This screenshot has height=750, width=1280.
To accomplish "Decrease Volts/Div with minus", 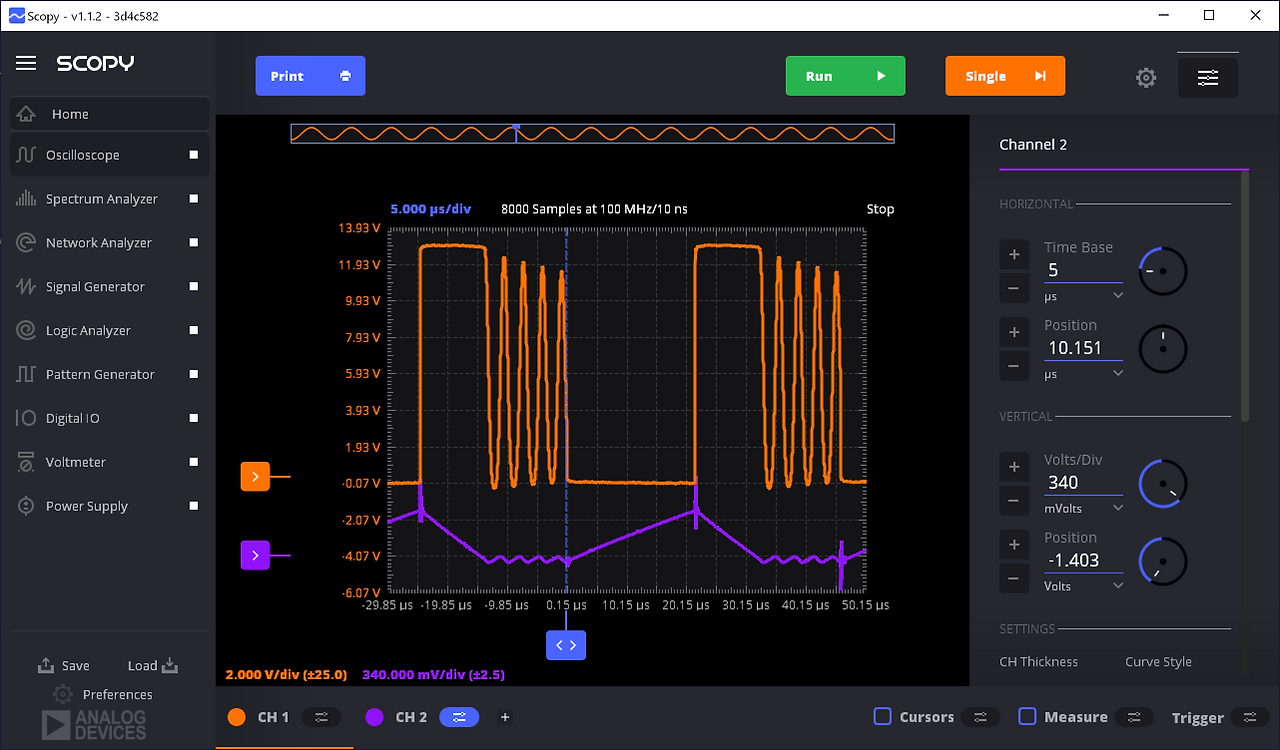I will pyautogui.click(x=1014, y=501).
